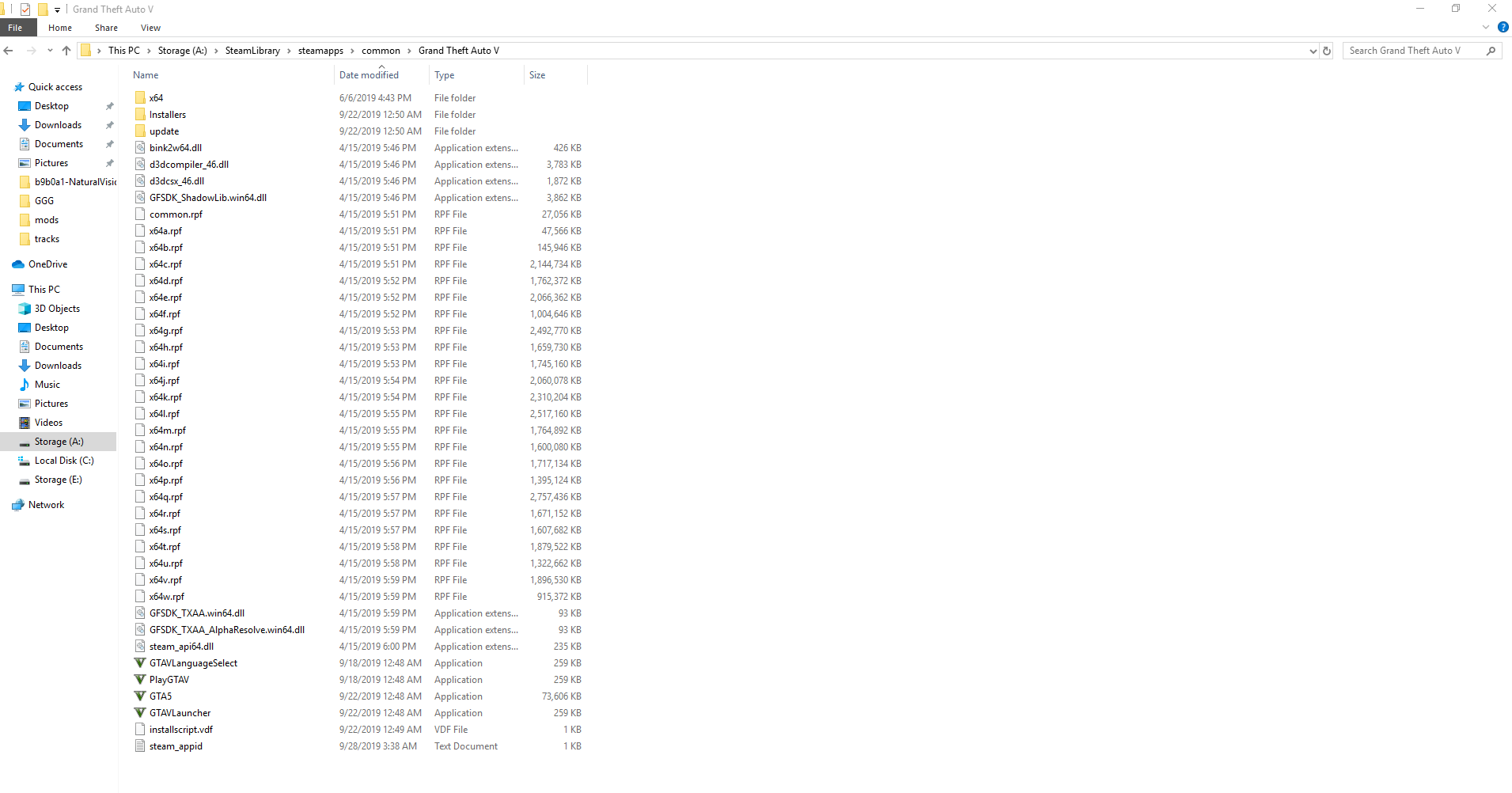Click the chevron after common in breadcrumb
The width and height of the screenshot is (1512, 793).
tap(409, 51)
